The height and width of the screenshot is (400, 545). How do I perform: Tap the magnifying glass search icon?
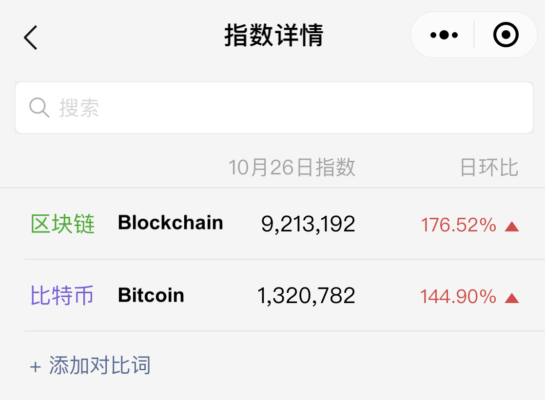click(x=39, y=108)
